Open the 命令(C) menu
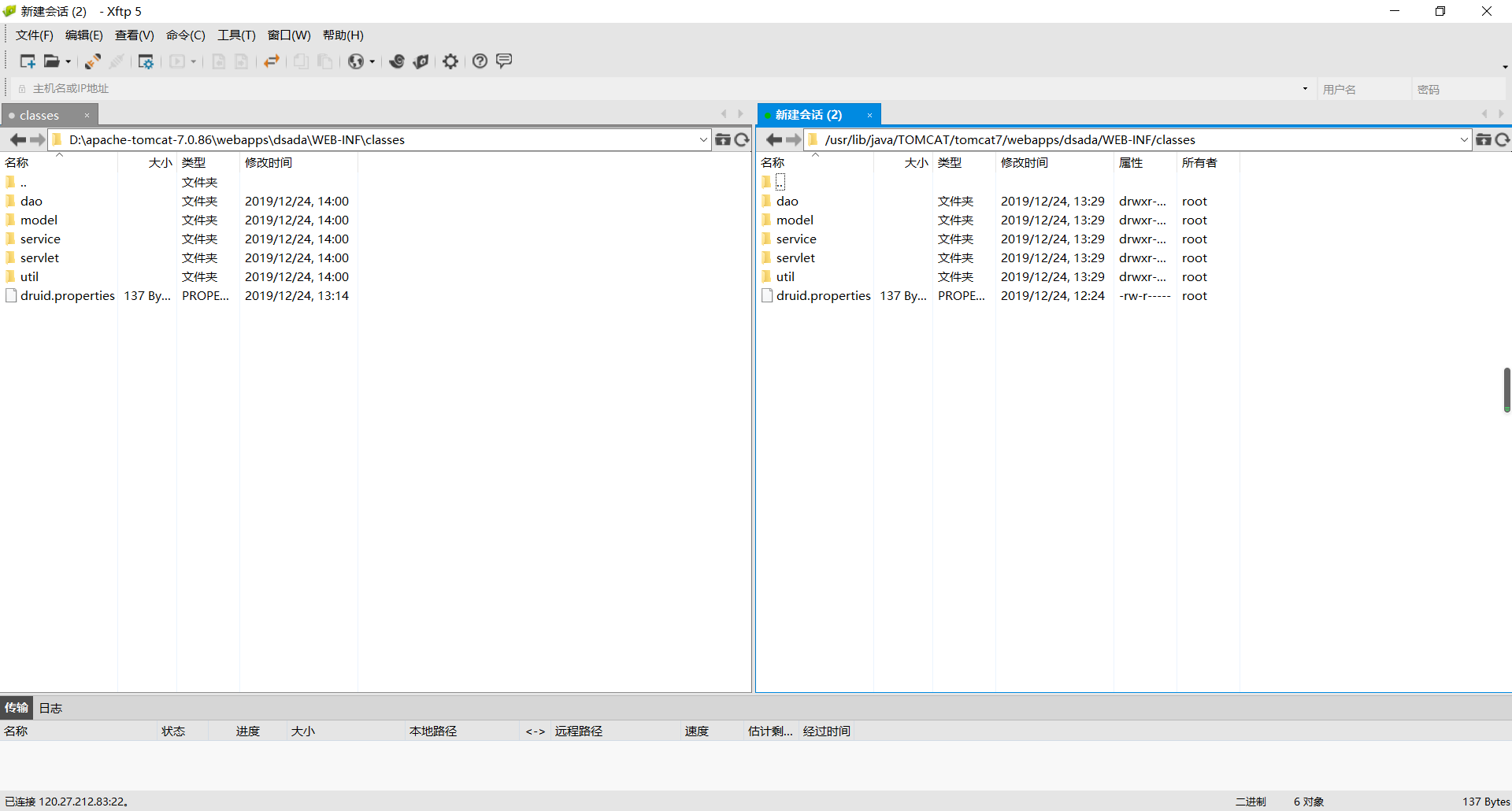This screenshot has width=1512, height=811. (x=186, y=35)
